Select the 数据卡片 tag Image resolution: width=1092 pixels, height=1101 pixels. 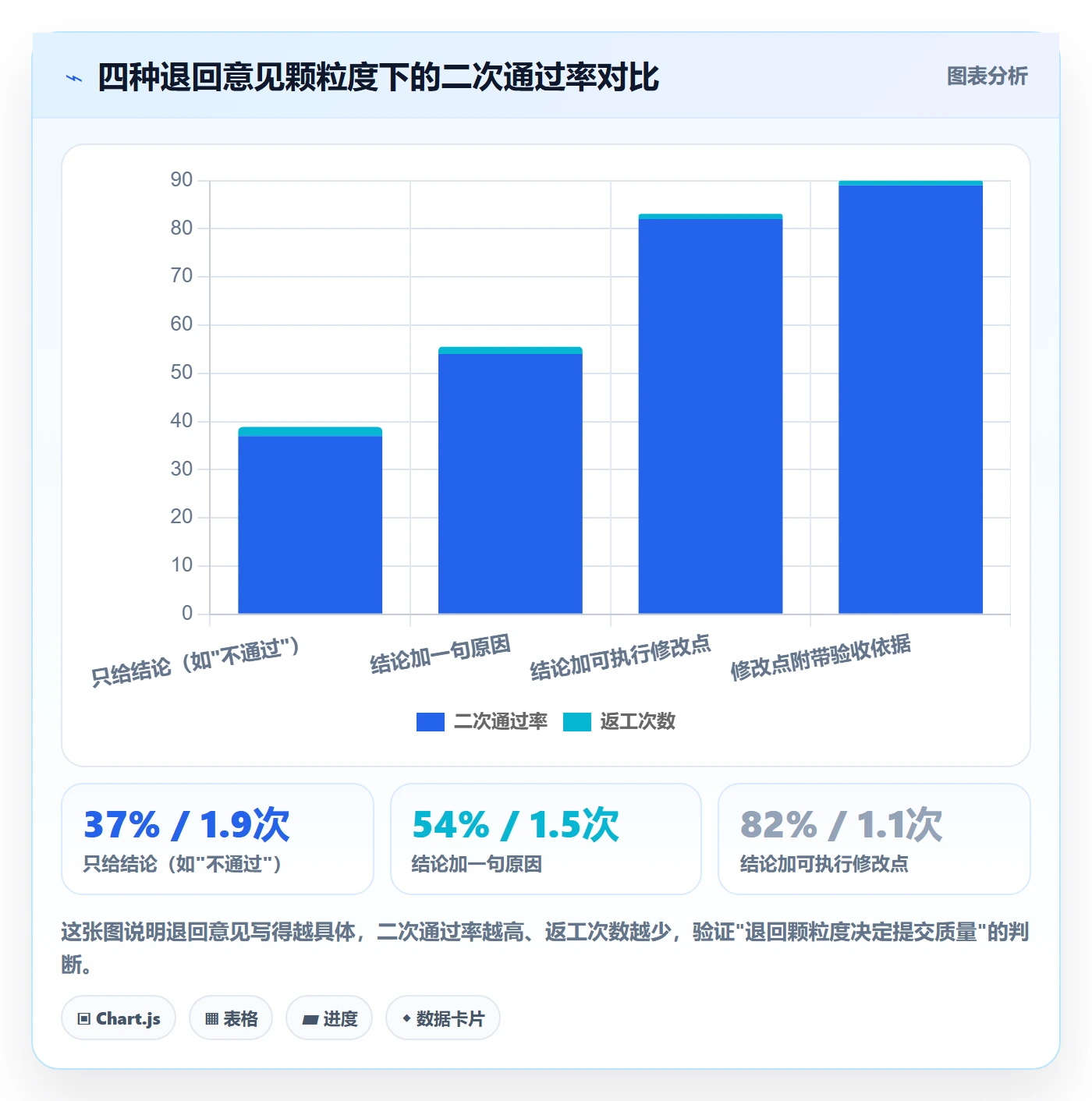(x=443, y=1018)
